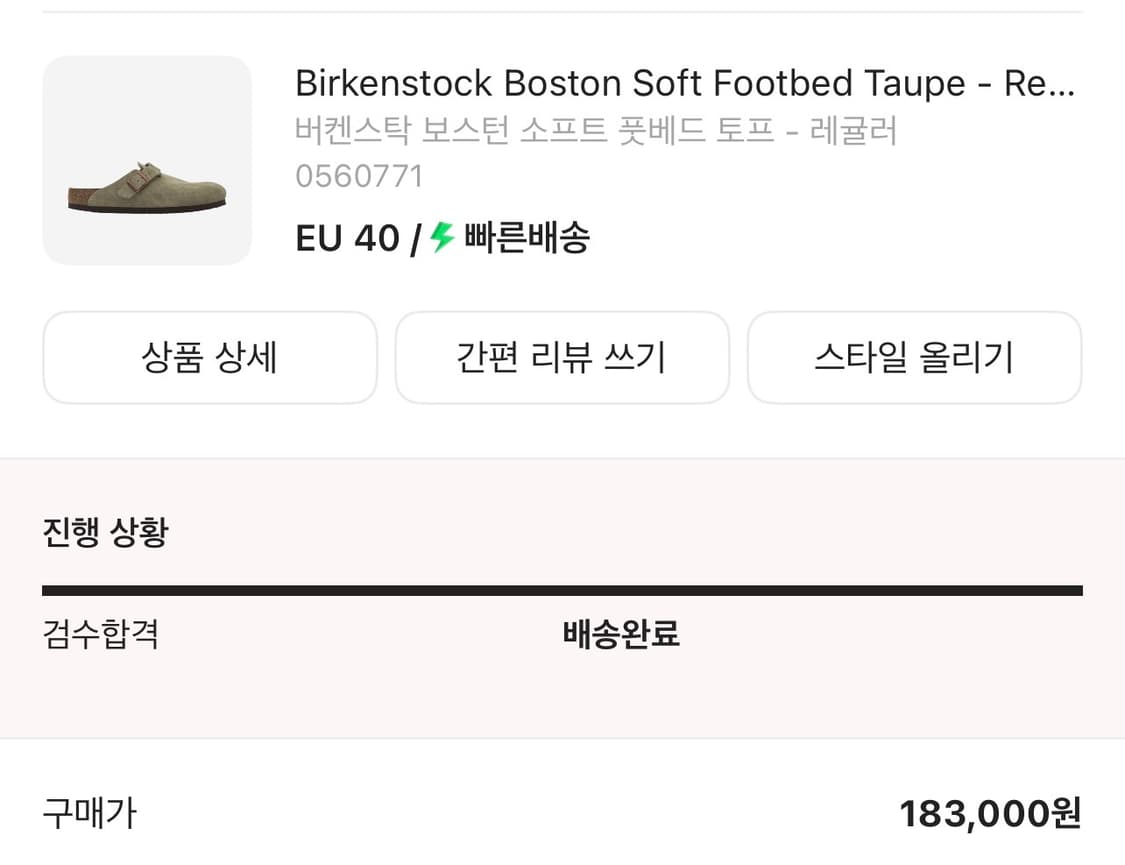Click the 빠른배송 fast shipping label
This screenshot has width=1125, height=865.
tap(525, 237)
